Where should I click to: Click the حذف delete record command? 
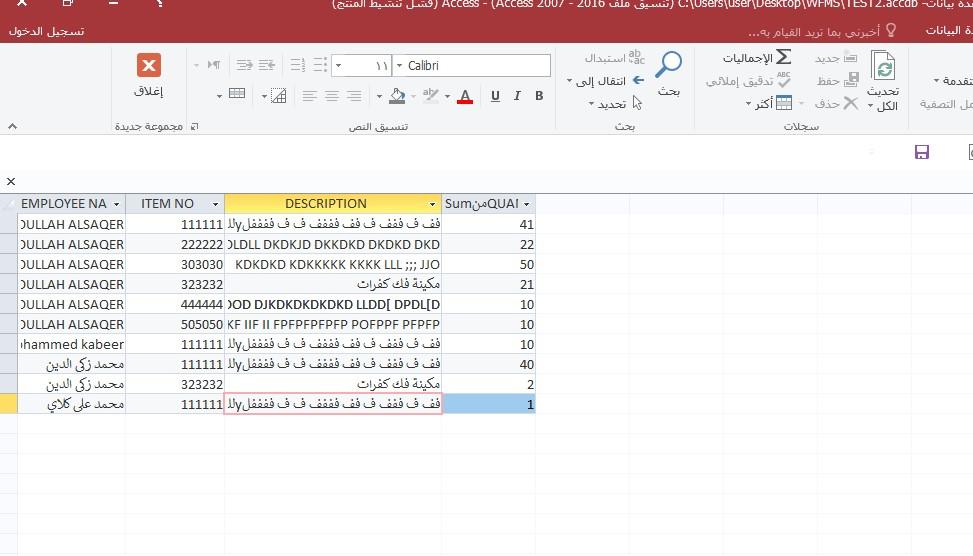(836, 104)
